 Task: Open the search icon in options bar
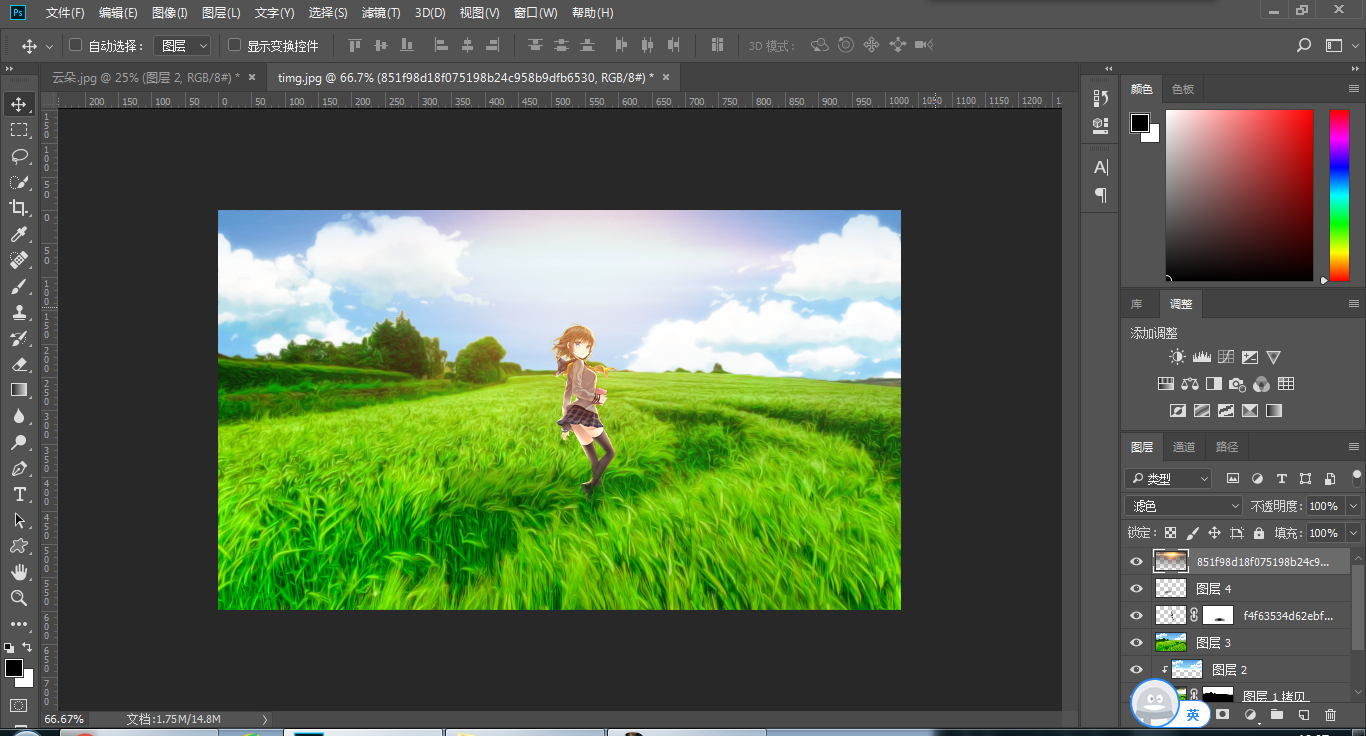[x=1304, y=45]
